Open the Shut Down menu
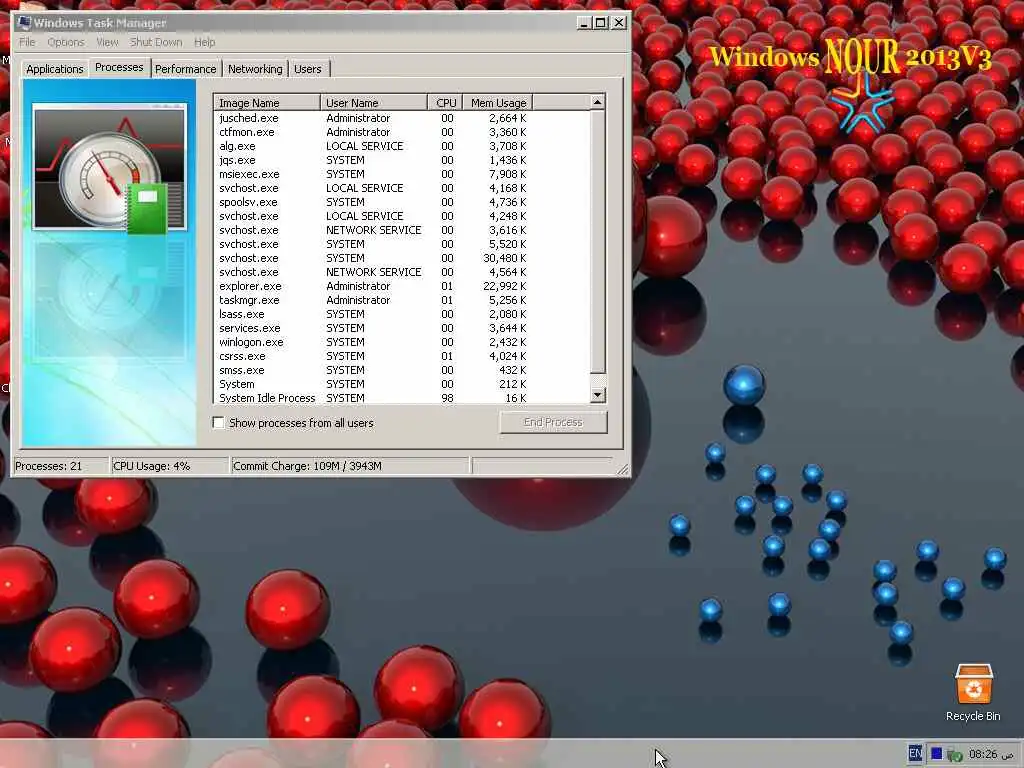1024x768 pixels. point(156,42)
